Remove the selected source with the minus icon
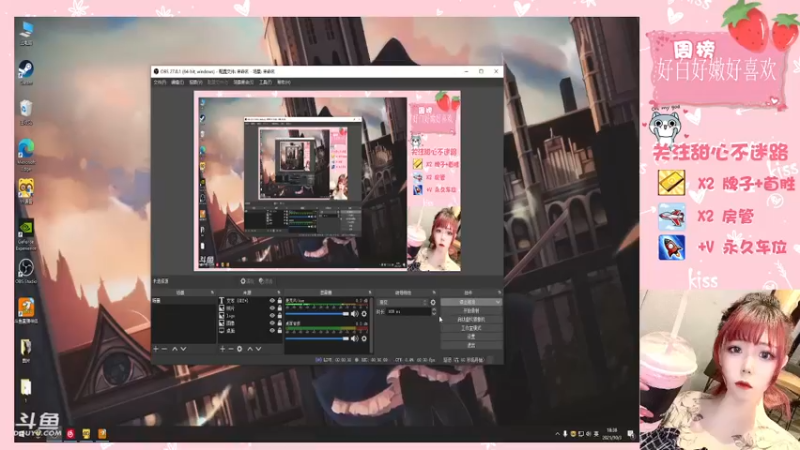Image resolution: width=800 pixels, height=450 pixels. 231,349
